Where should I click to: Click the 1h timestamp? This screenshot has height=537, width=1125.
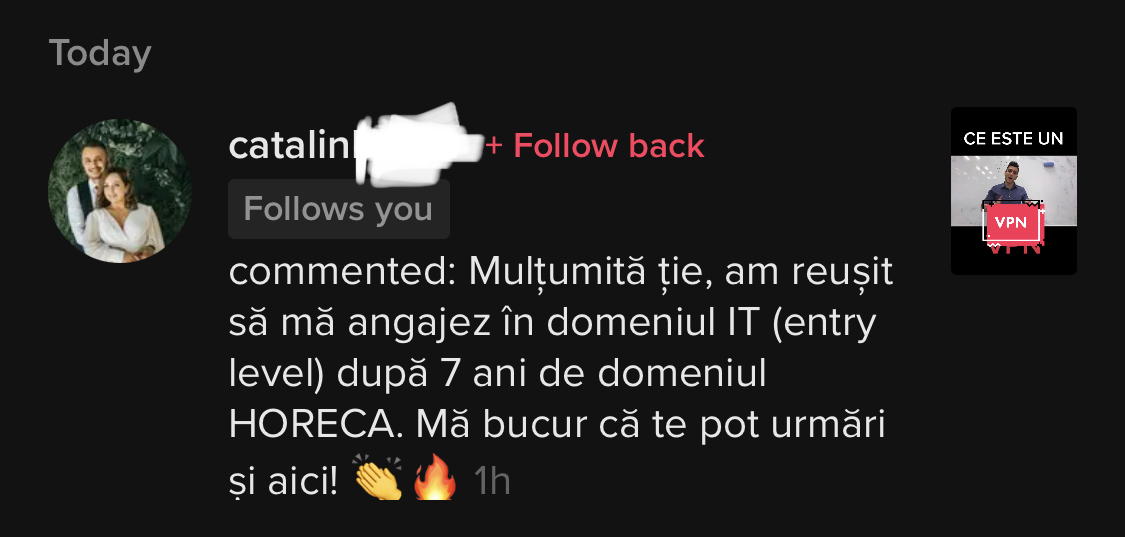[492, 481]
